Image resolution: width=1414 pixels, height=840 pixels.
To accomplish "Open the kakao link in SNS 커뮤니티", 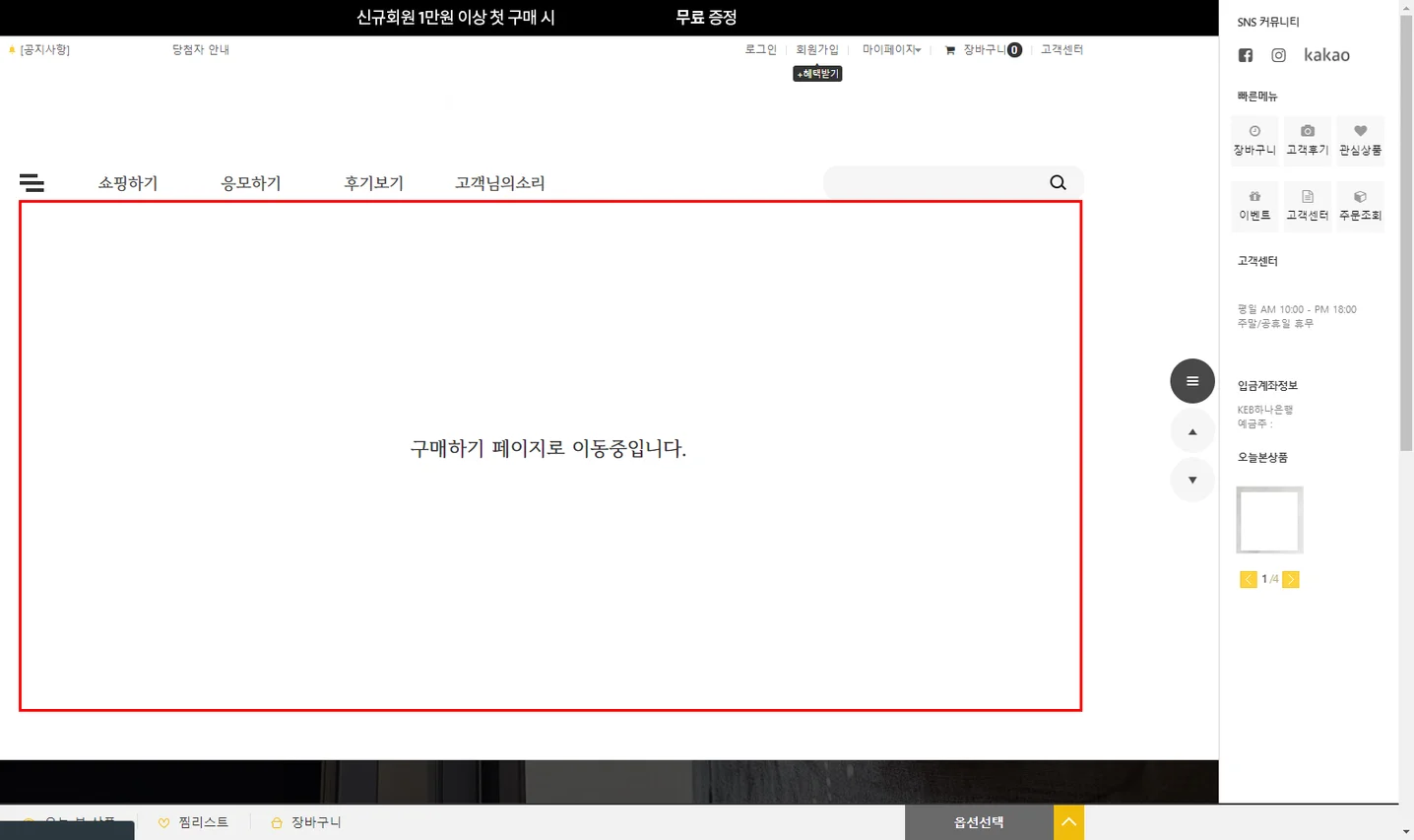I will pyautogui.click(x=1326, y=55).
